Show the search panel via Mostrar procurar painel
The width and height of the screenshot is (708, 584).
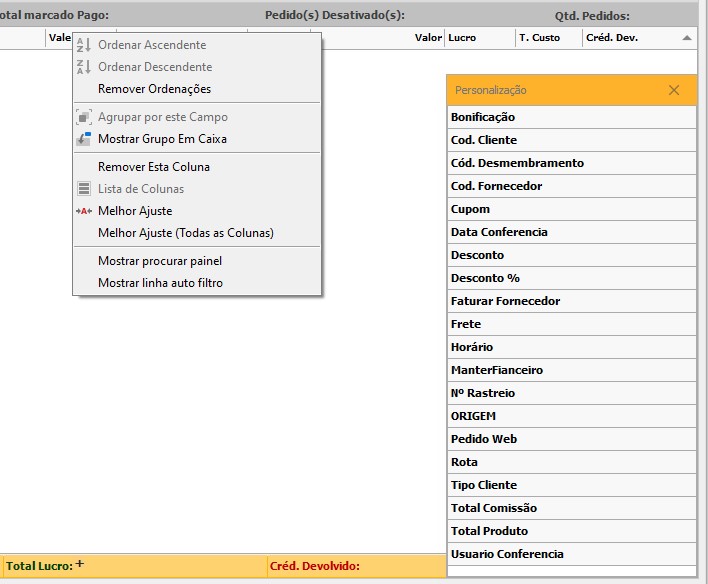pos(160,261)
